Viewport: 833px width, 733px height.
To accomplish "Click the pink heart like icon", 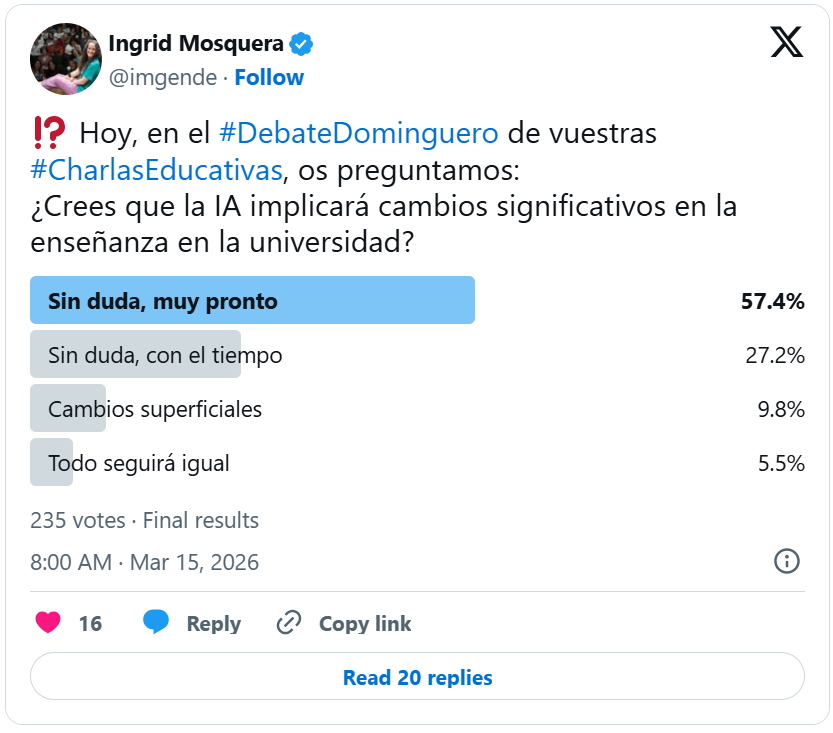I will click(48, 623).
